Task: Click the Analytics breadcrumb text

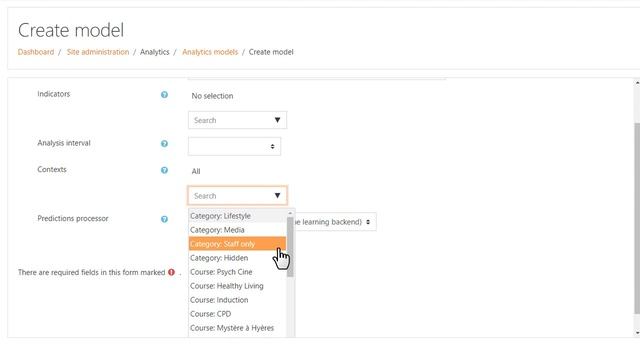Action: (x=155, y=52)
